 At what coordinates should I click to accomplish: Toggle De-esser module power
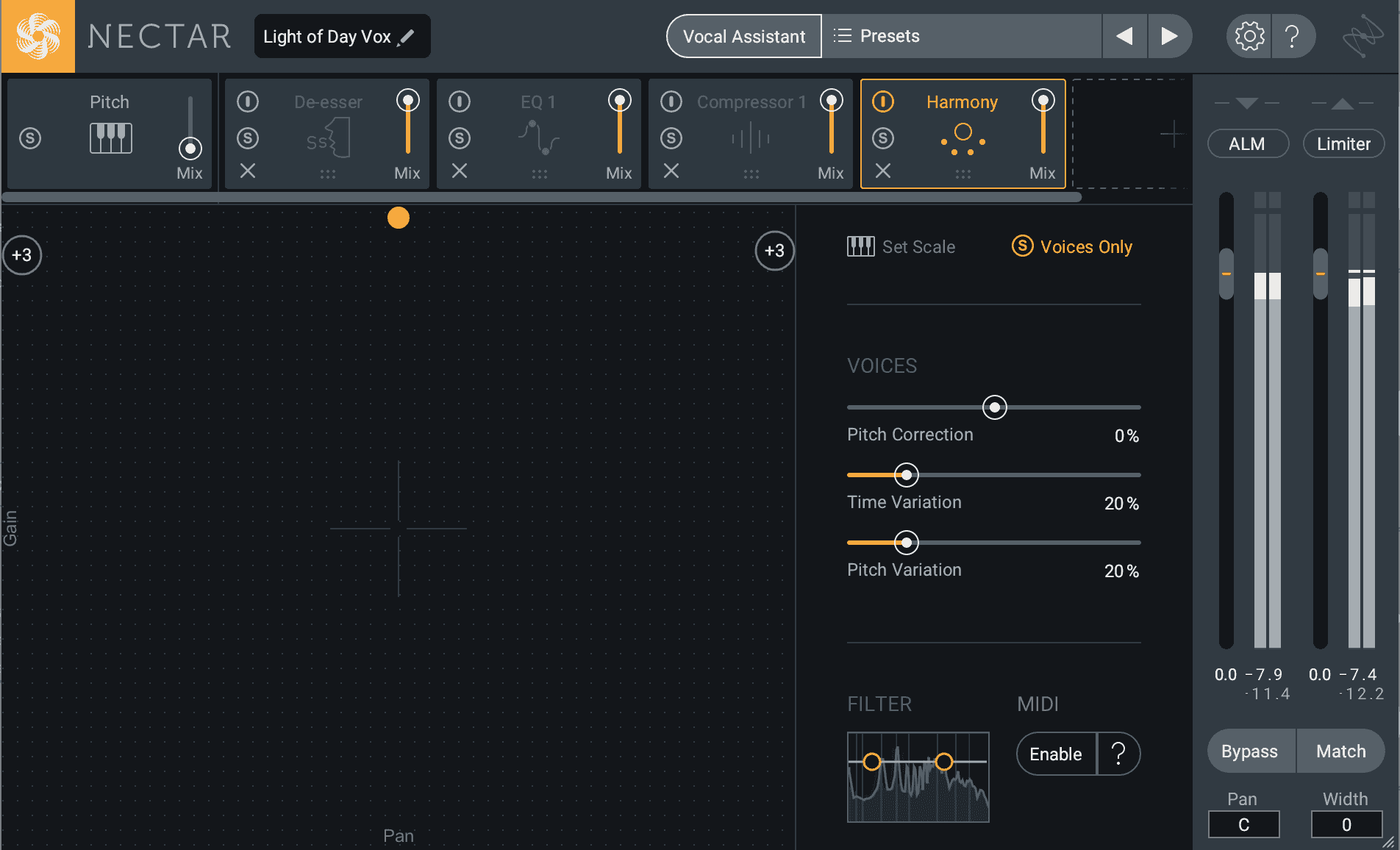click(x=248, y=101)
